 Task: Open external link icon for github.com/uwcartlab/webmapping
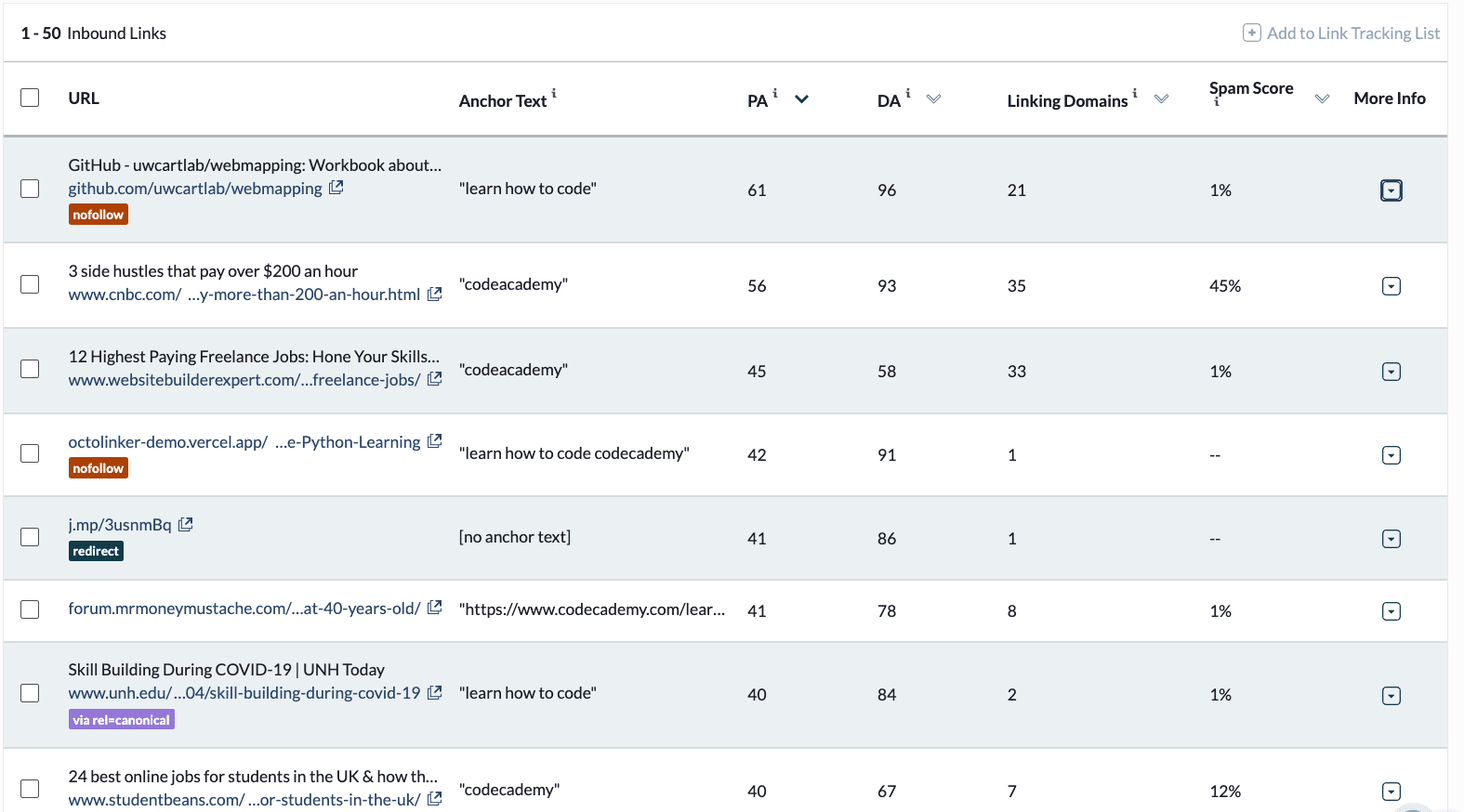pos(336,188)
